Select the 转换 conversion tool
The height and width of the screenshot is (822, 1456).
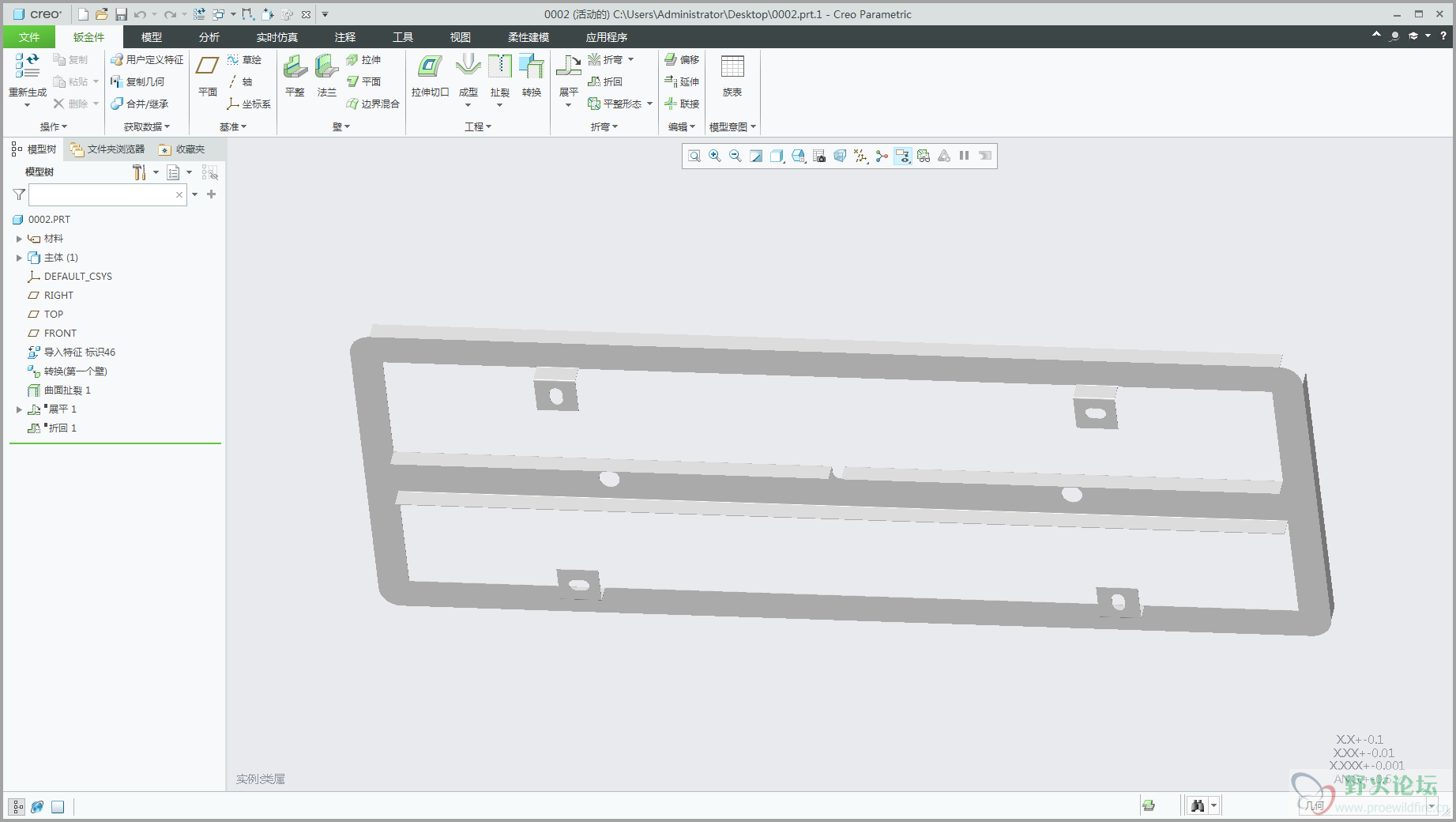click(x=532, y=77)
